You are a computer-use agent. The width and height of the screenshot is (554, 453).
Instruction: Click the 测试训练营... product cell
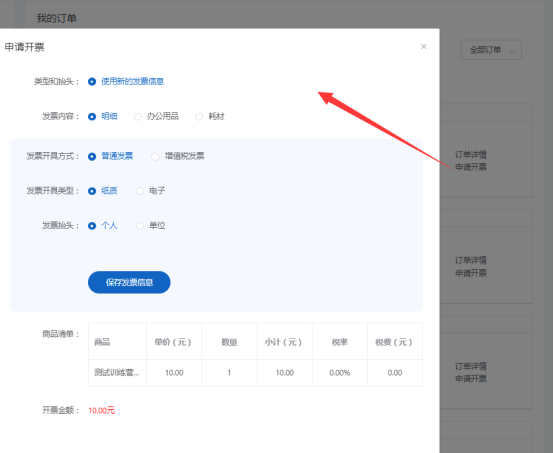(117, 373)
